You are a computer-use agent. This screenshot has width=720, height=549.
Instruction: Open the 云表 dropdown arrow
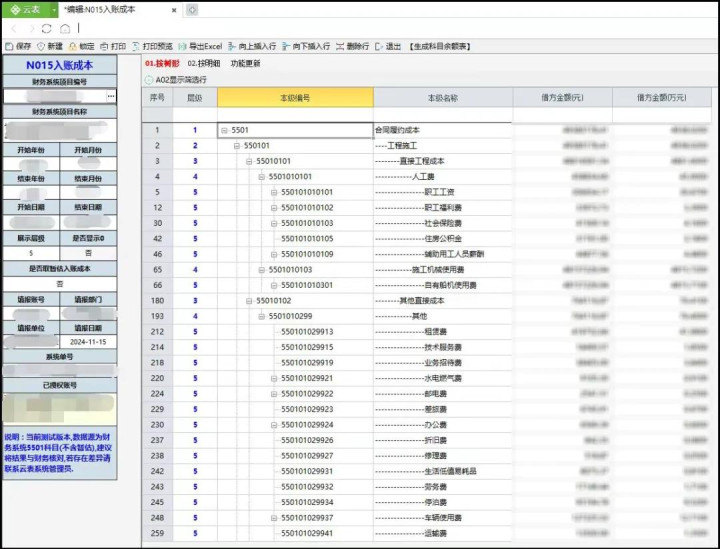pos(54,9)
